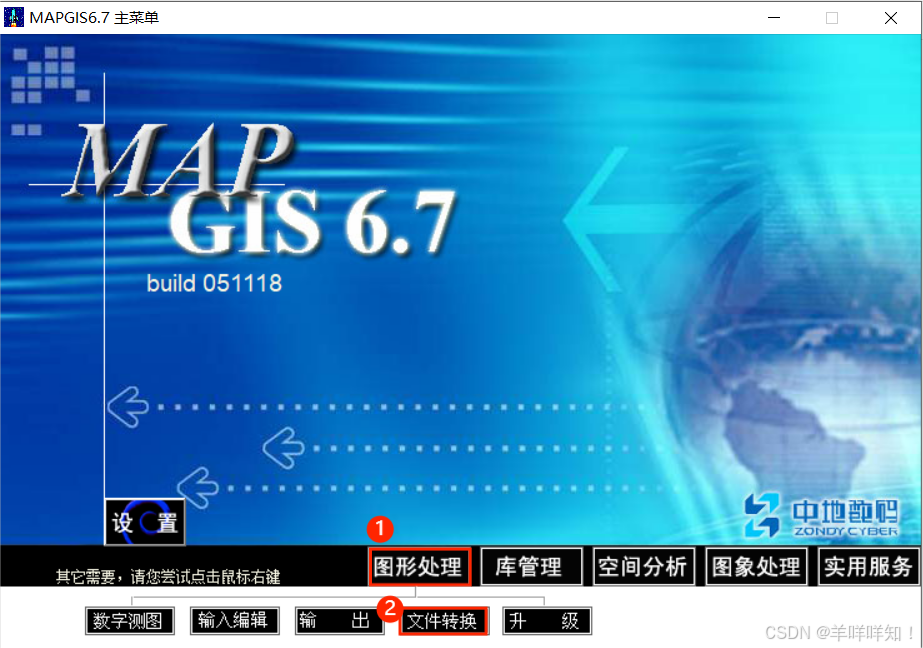Click the build 051118 version text
923x648 pixels.
[214, 284]
